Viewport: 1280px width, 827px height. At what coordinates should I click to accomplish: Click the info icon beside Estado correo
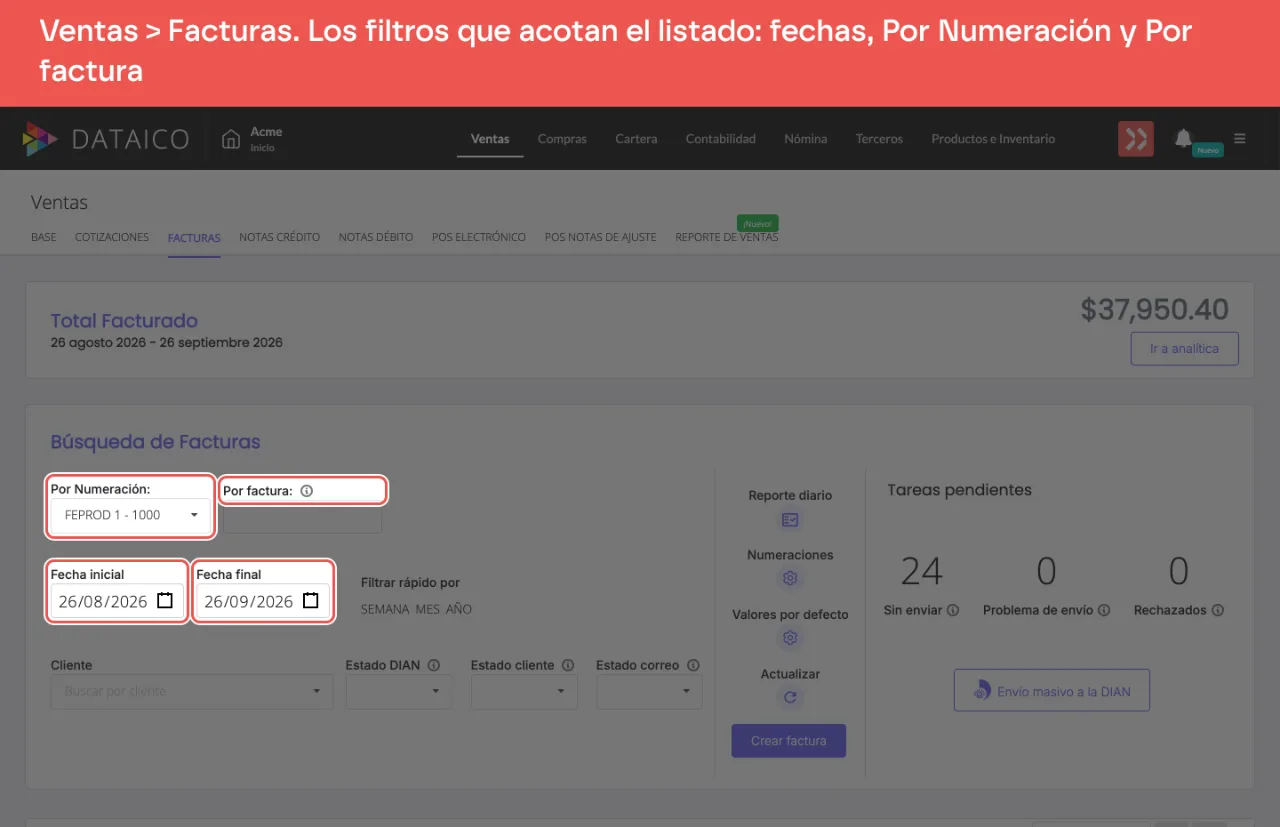pyautogui.click(x=693, y=665)
